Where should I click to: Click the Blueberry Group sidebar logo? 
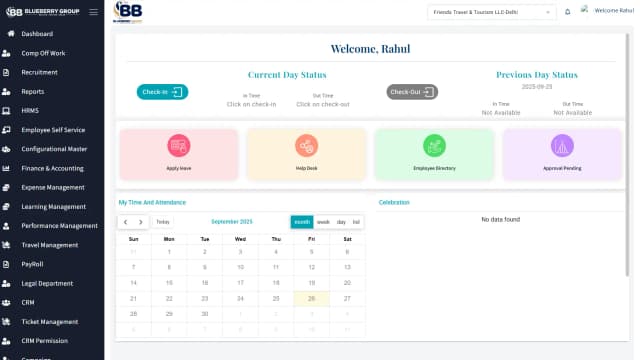[42, 11]
